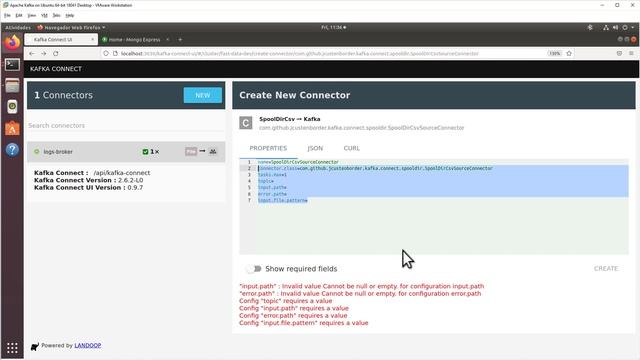Click the SpoolDirCsv → Kafka heading
Screen dimensions: 640x360
click(289, 119)
